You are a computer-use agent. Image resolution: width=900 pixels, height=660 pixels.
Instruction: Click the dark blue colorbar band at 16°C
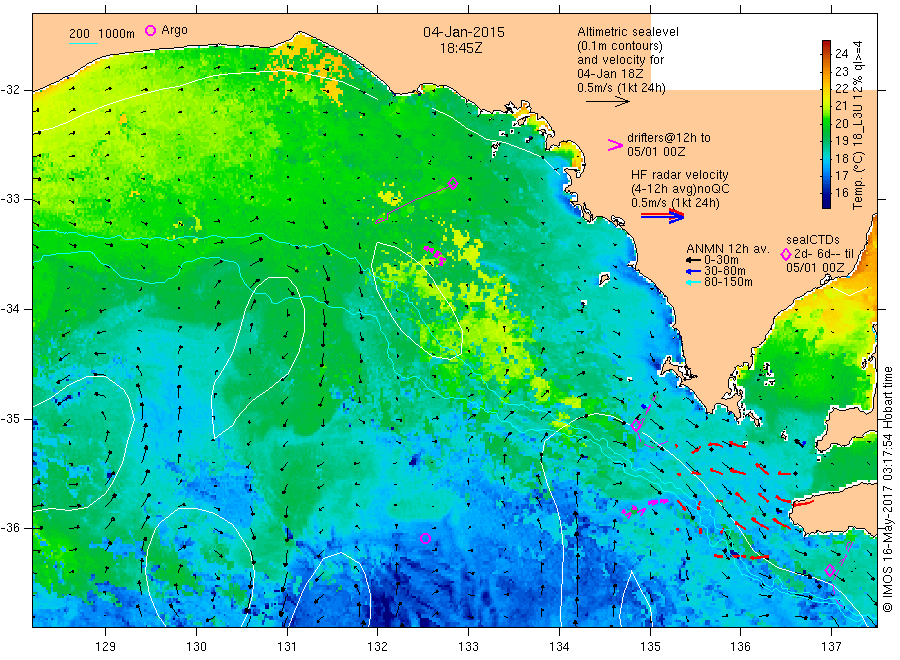(x=826, y=193)
